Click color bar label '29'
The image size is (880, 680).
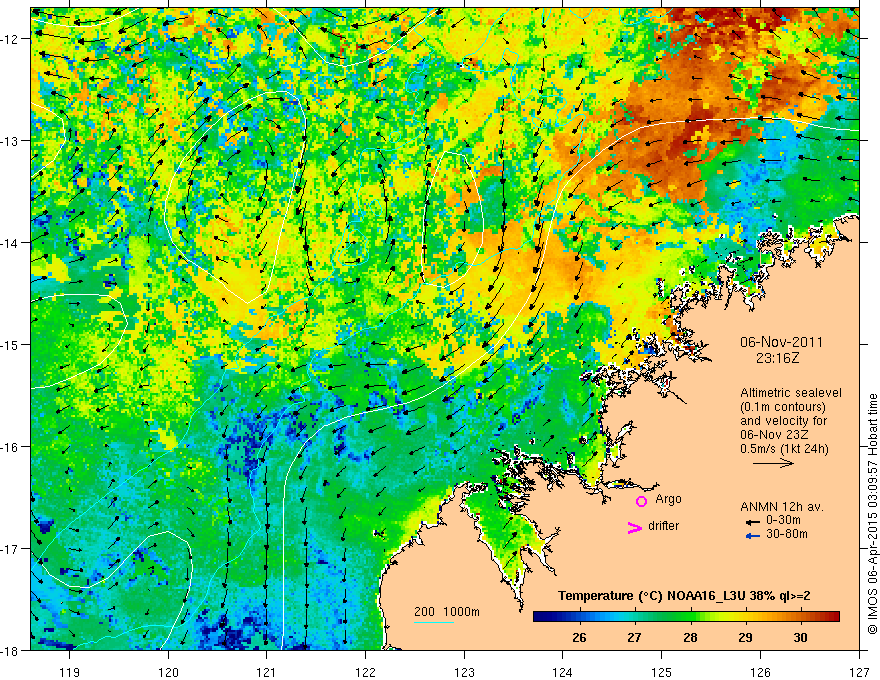point(745,637)
